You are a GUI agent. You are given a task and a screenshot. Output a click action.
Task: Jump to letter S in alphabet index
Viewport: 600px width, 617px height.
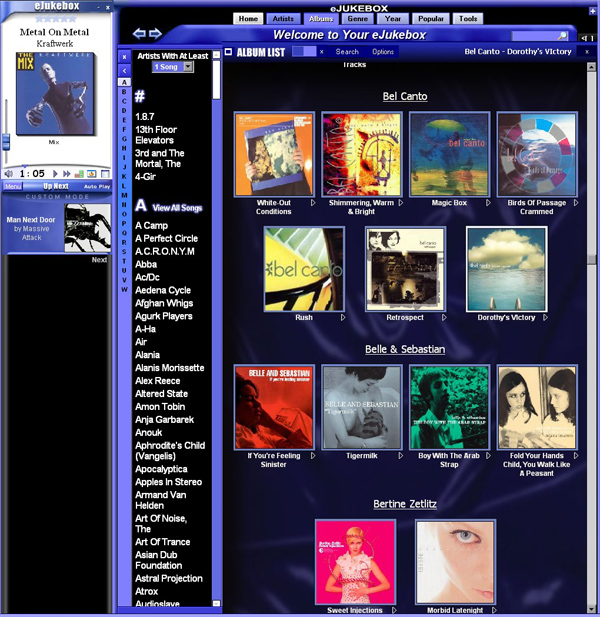coord(124,252)
